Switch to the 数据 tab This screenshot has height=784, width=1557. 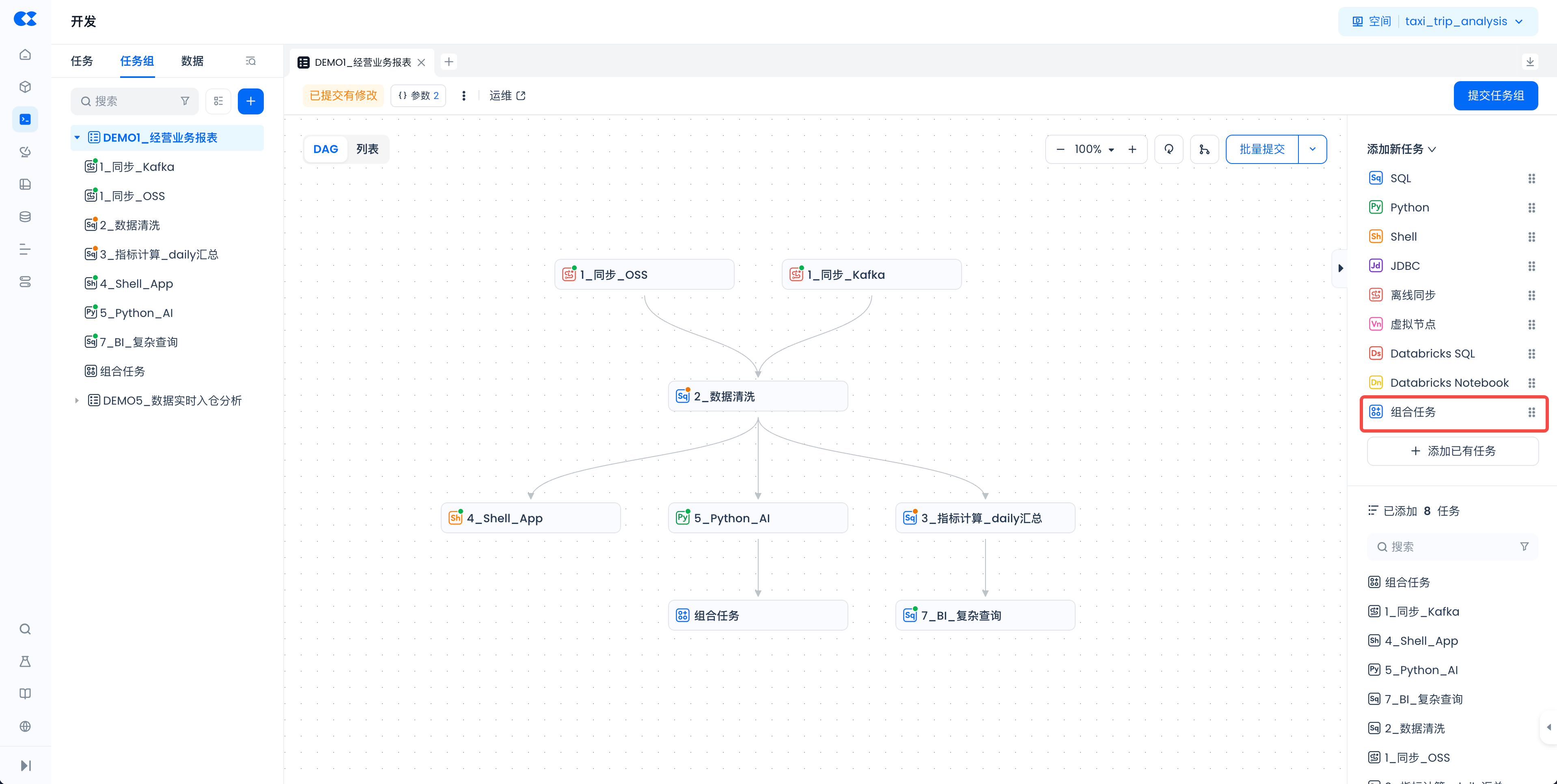pyautogui.click(x=192, y=61)
